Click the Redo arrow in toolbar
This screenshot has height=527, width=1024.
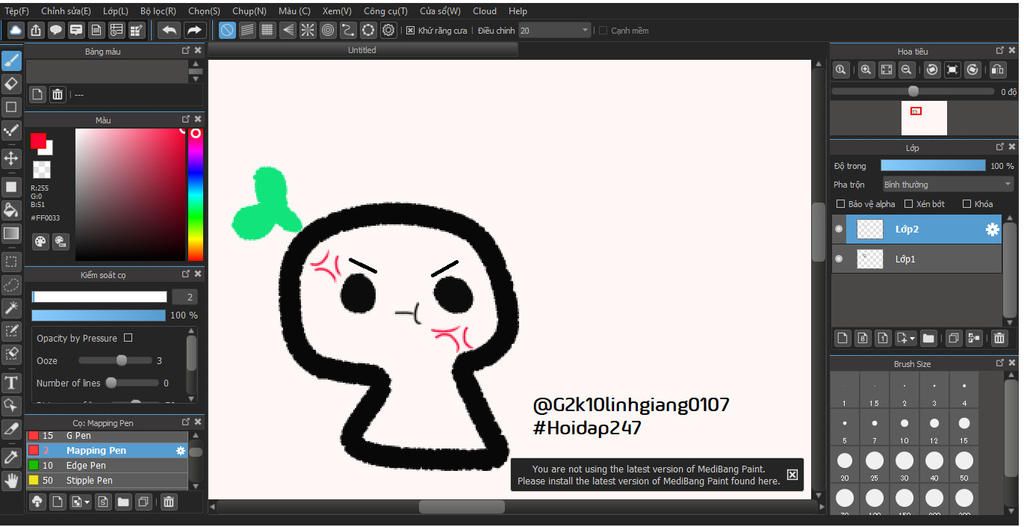point(194,30)
